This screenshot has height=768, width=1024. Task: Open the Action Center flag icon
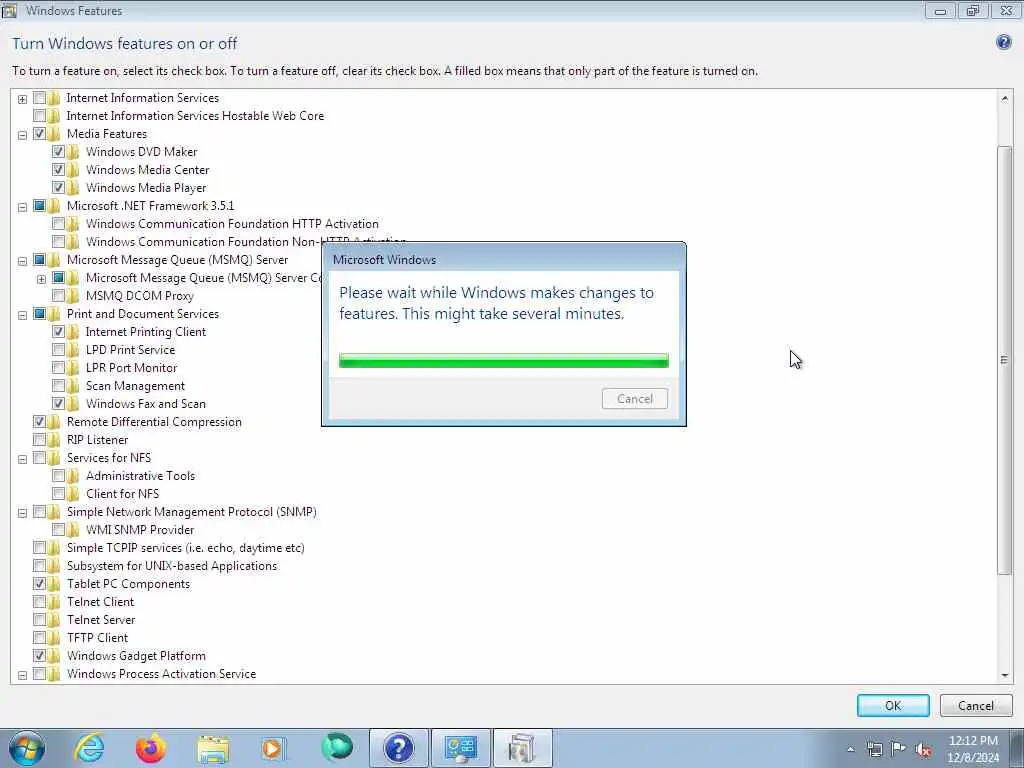(x=899, y=749)
